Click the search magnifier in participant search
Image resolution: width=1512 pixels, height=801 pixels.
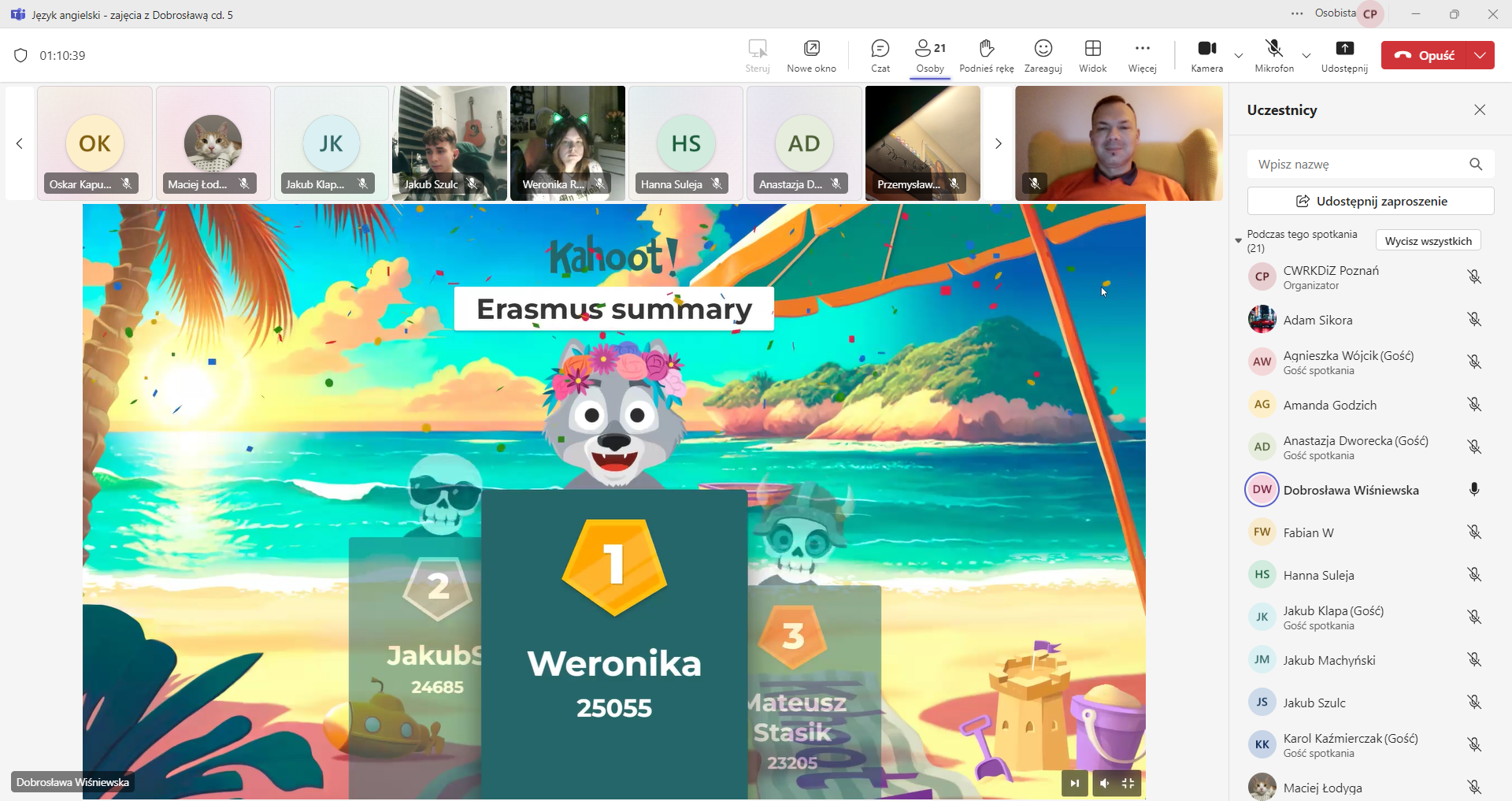pos(1476,164)
